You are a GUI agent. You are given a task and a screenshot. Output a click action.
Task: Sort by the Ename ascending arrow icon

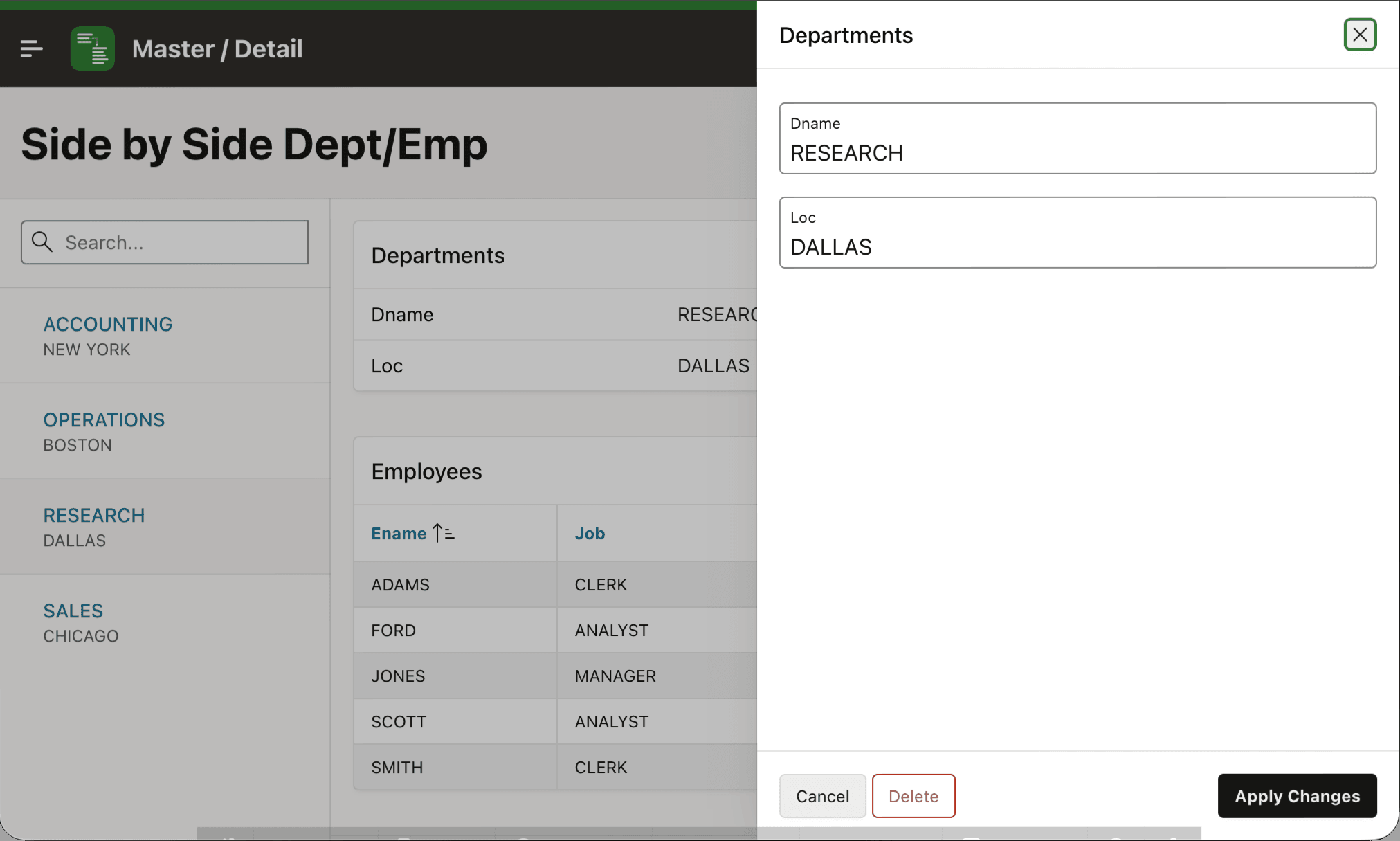(444, 533)
